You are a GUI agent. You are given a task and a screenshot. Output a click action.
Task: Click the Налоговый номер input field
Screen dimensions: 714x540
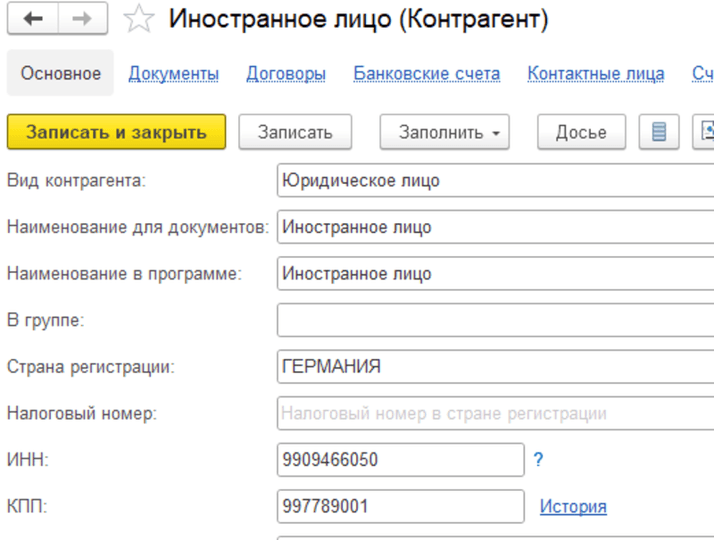tap(495, 413)
